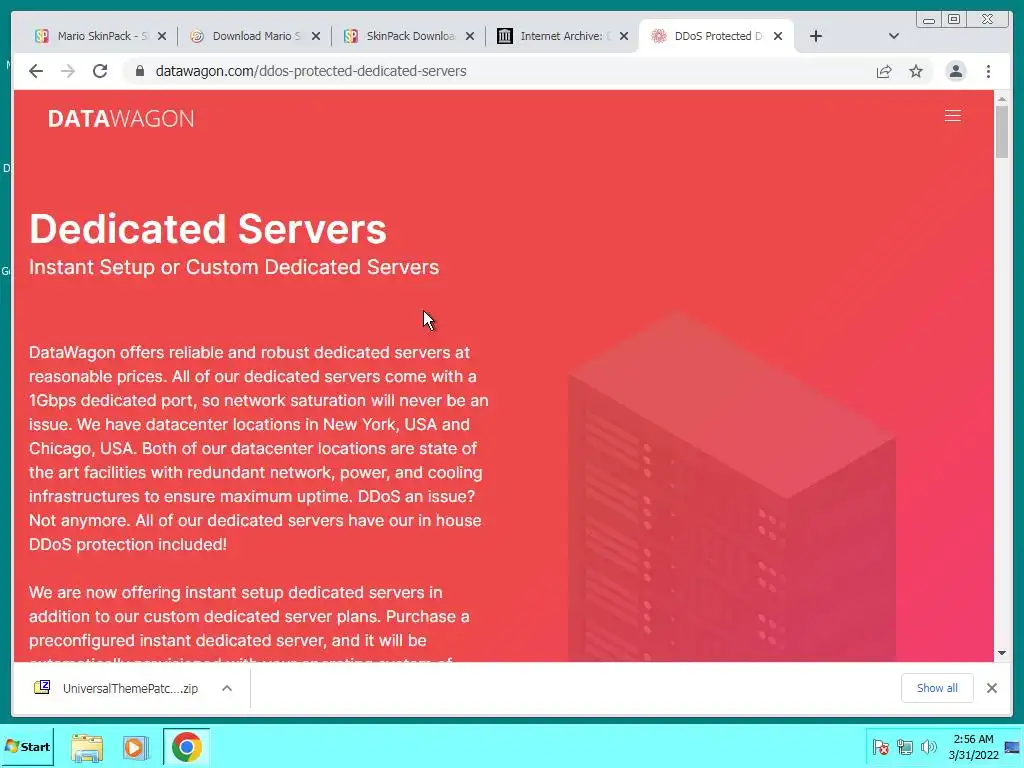This screenshot has width=1024, height=768.
Task: Open Chrome's three-dot menu
Action: pyautogui.click(x=989, y=71)
